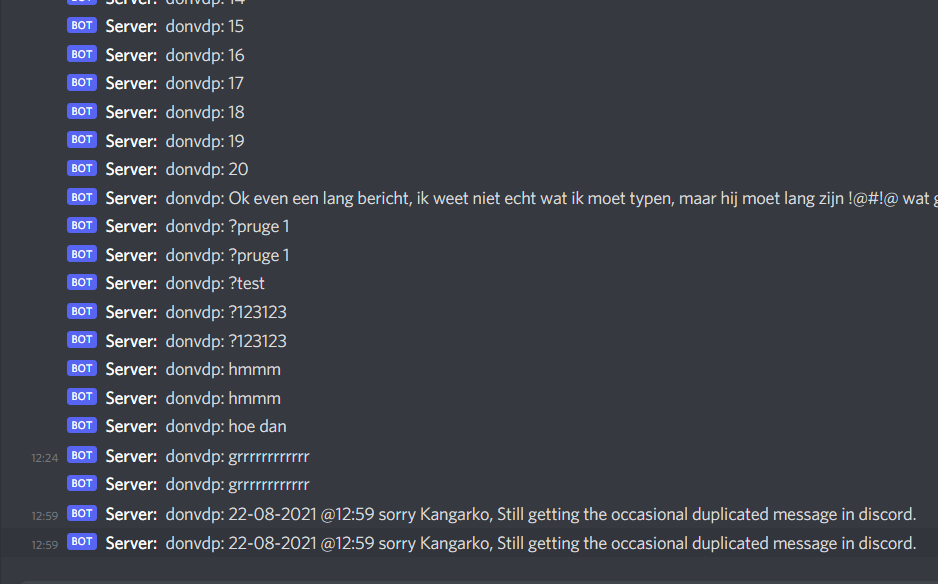Image resolution: width=938 pixels, height=584 pixels.
Task: Click the BOT badge on the topmost visible message
Action: click(81, 2)
